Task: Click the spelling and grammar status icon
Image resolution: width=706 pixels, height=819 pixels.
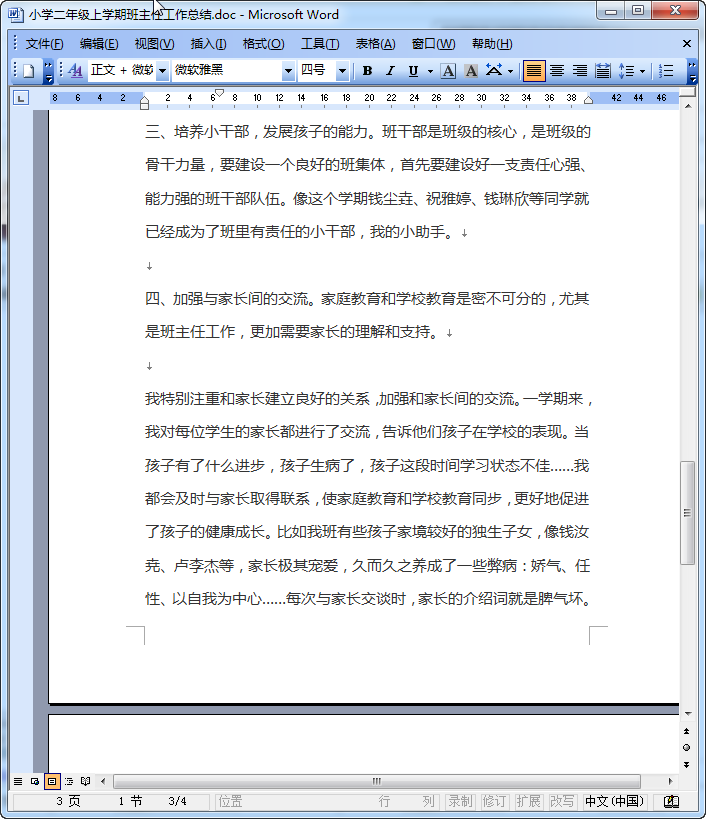Action: click(x=671, y=801)
